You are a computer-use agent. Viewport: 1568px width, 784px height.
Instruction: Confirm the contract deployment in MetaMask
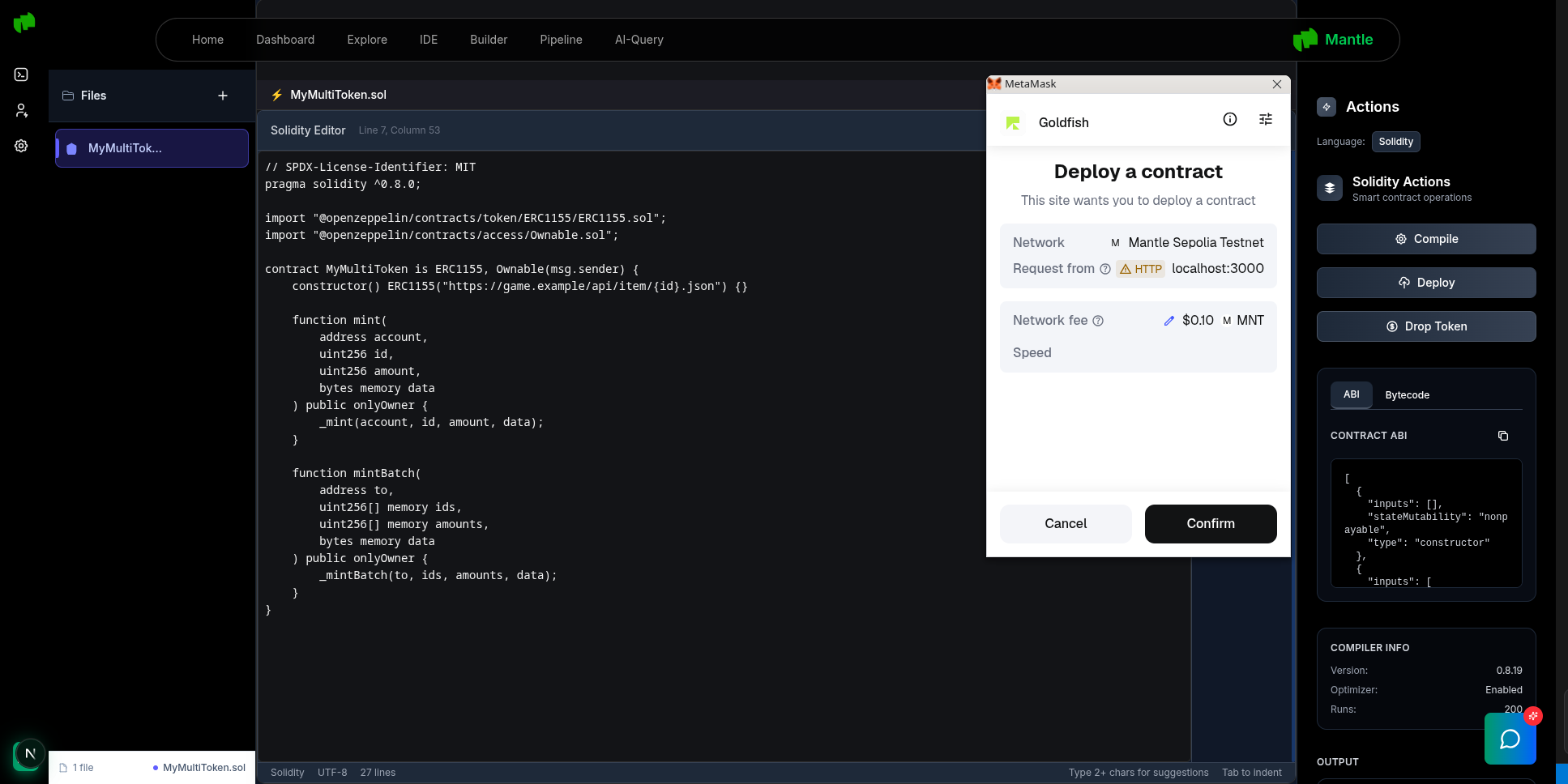click(1211, 524)
